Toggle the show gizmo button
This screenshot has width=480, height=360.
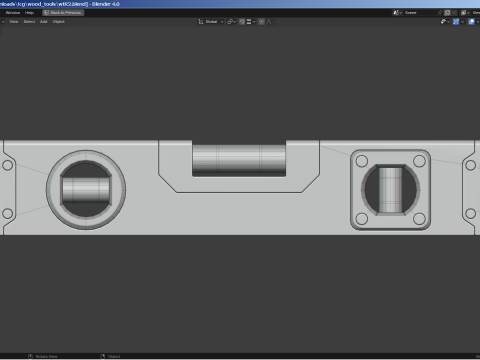[x=456, y=22]
